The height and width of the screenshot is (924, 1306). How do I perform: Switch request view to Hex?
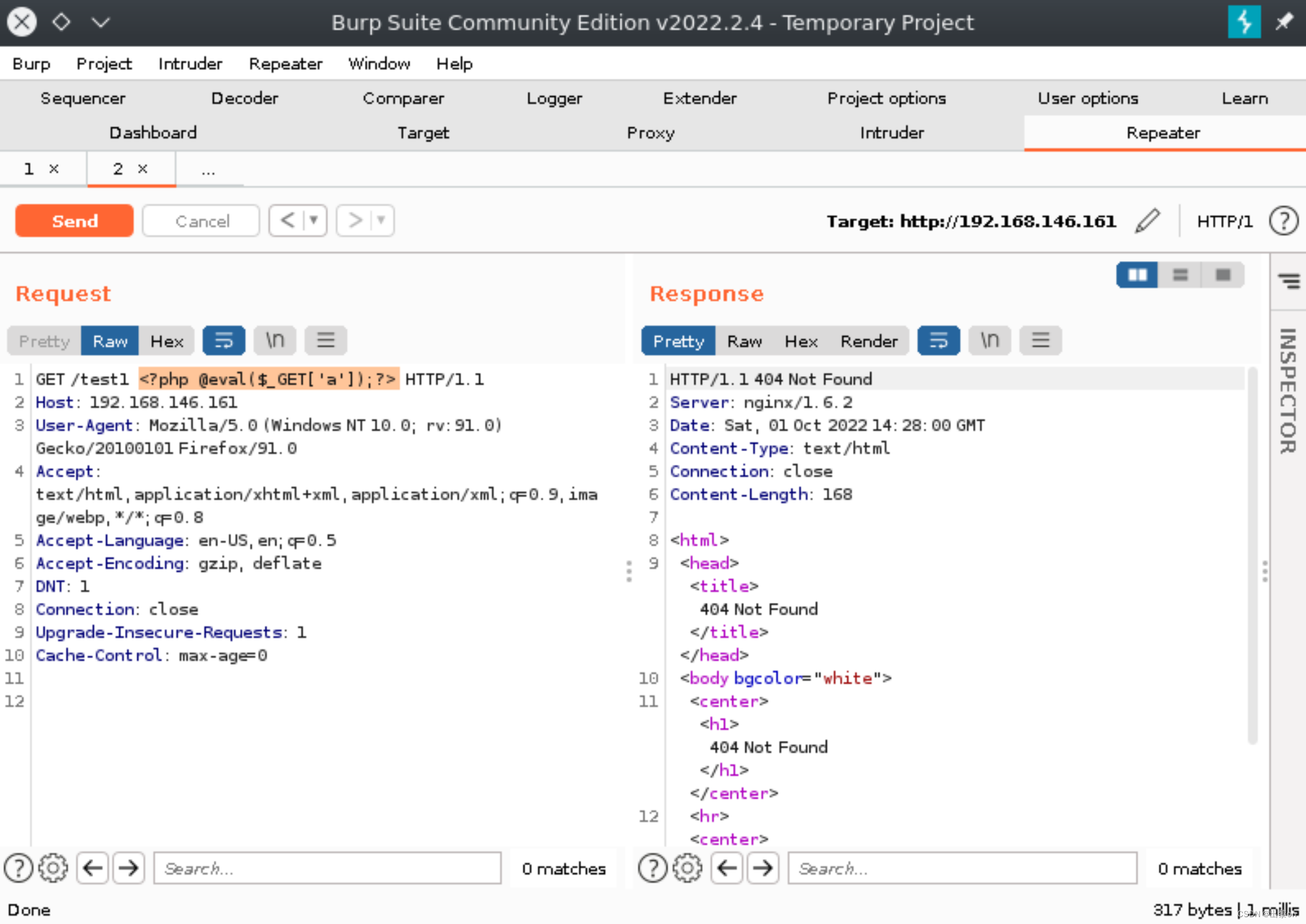167,341
